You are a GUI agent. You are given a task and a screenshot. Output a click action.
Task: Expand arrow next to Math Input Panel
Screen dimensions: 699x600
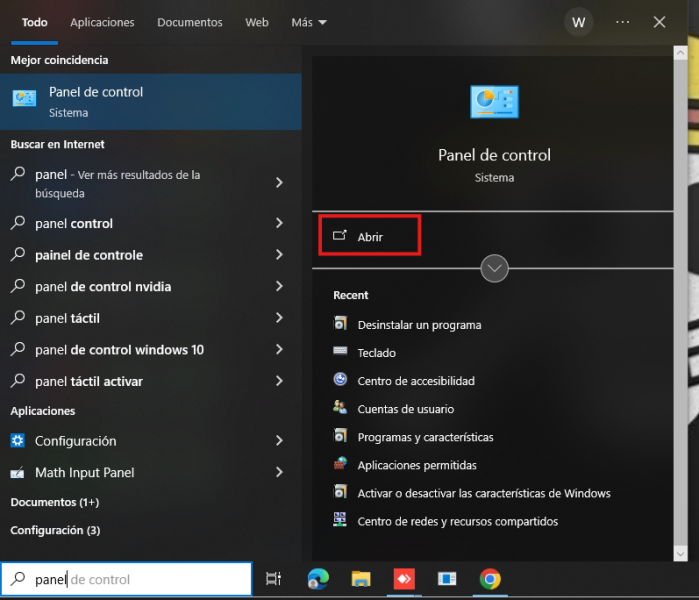tap(279, 473)
